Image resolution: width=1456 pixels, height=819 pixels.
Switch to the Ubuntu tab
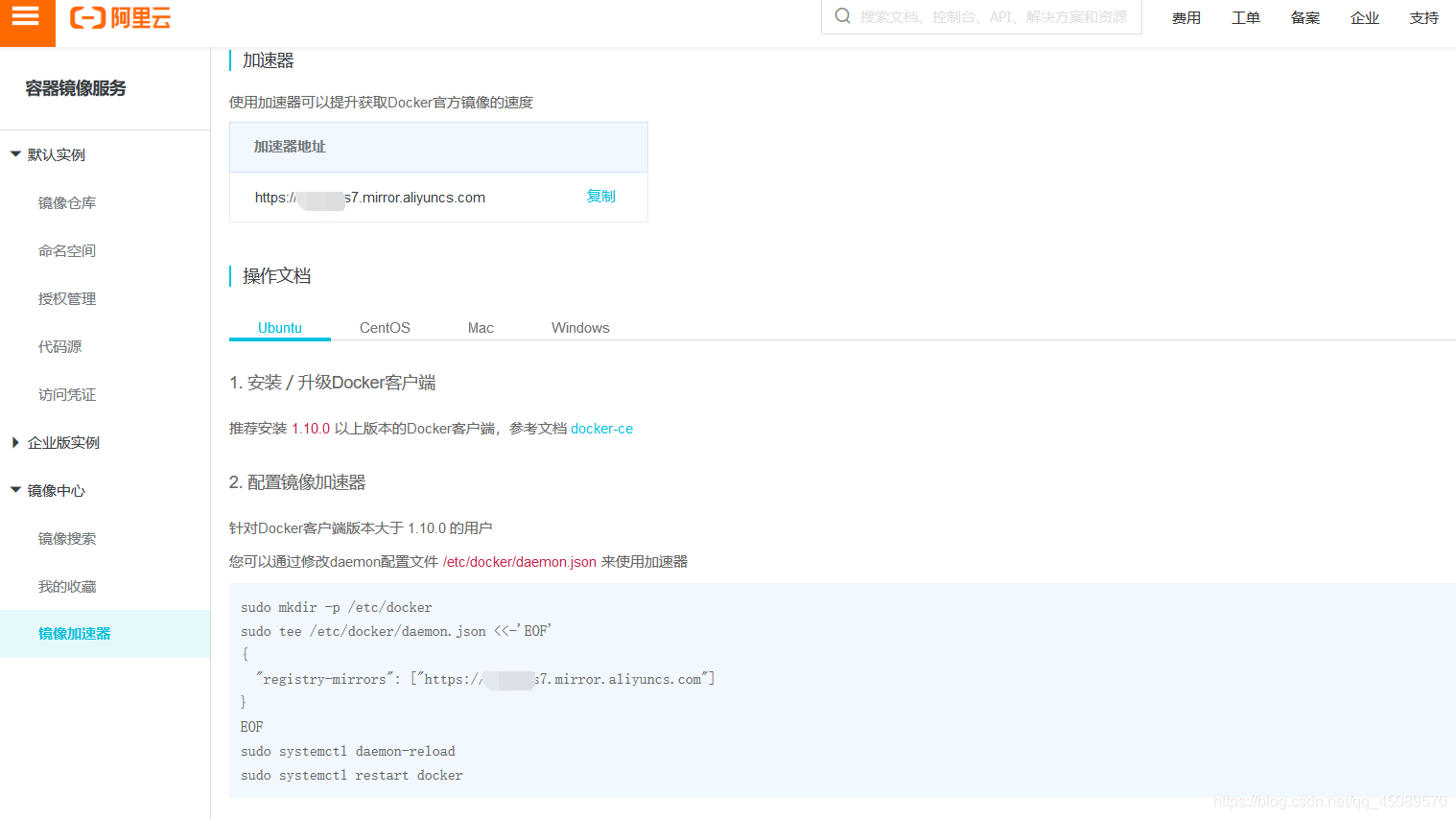[x=280, y=328]
